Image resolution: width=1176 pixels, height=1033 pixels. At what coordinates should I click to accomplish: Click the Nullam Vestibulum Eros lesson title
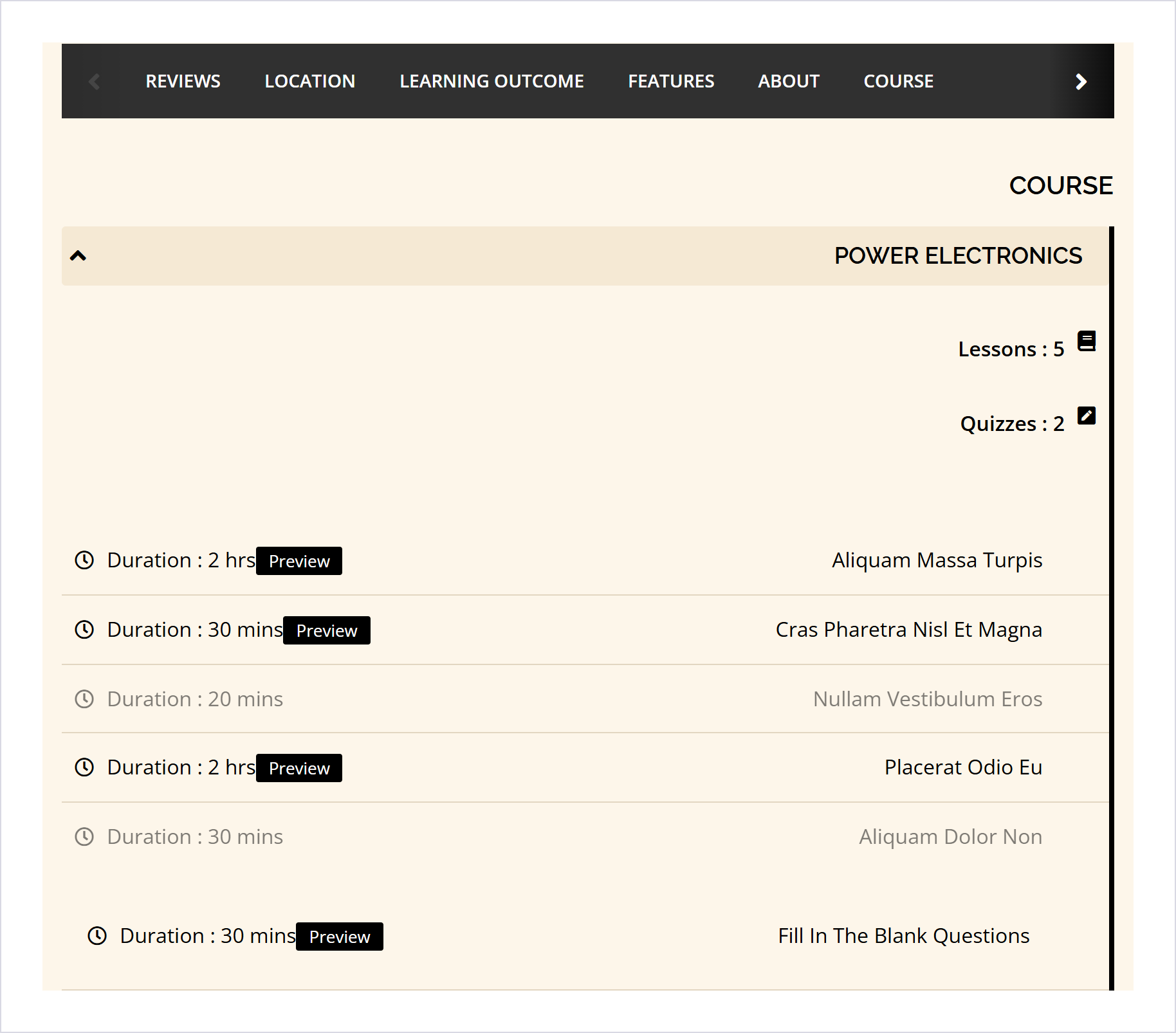(927, 699)
